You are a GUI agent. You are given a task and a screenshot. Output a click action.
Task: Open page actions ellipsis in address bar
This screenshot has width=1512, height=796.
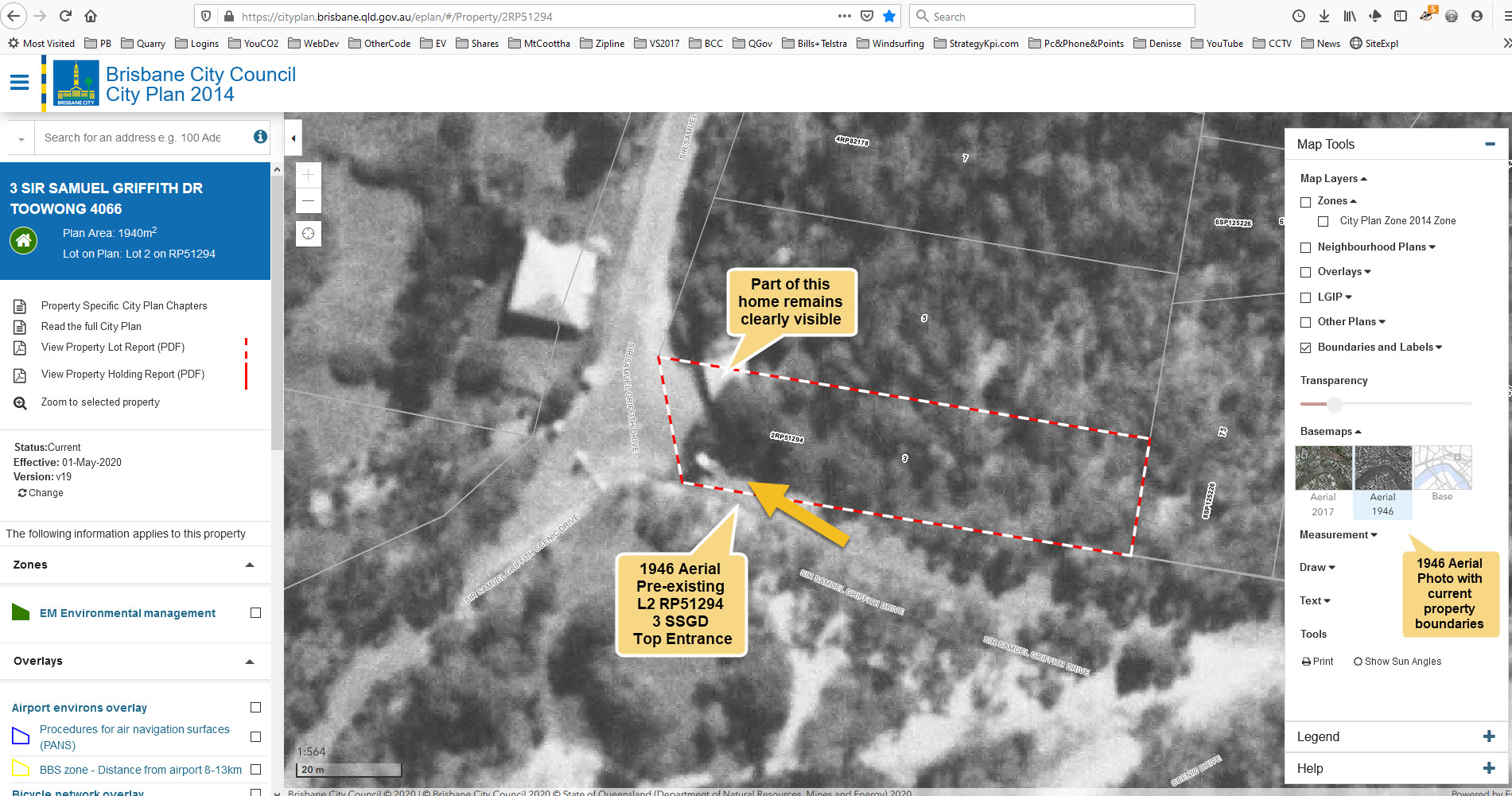(845, 16)
